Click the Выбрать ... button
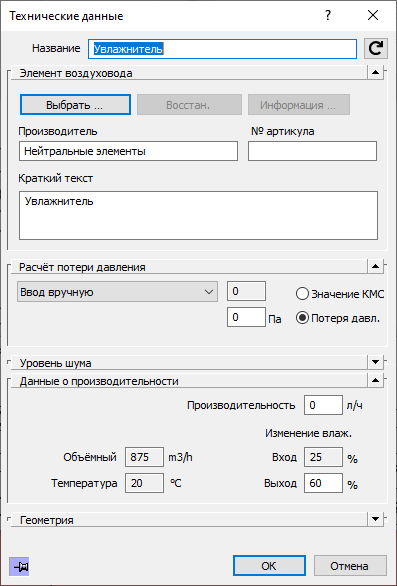This screenshot has width=397, height=586. [75, 105]
